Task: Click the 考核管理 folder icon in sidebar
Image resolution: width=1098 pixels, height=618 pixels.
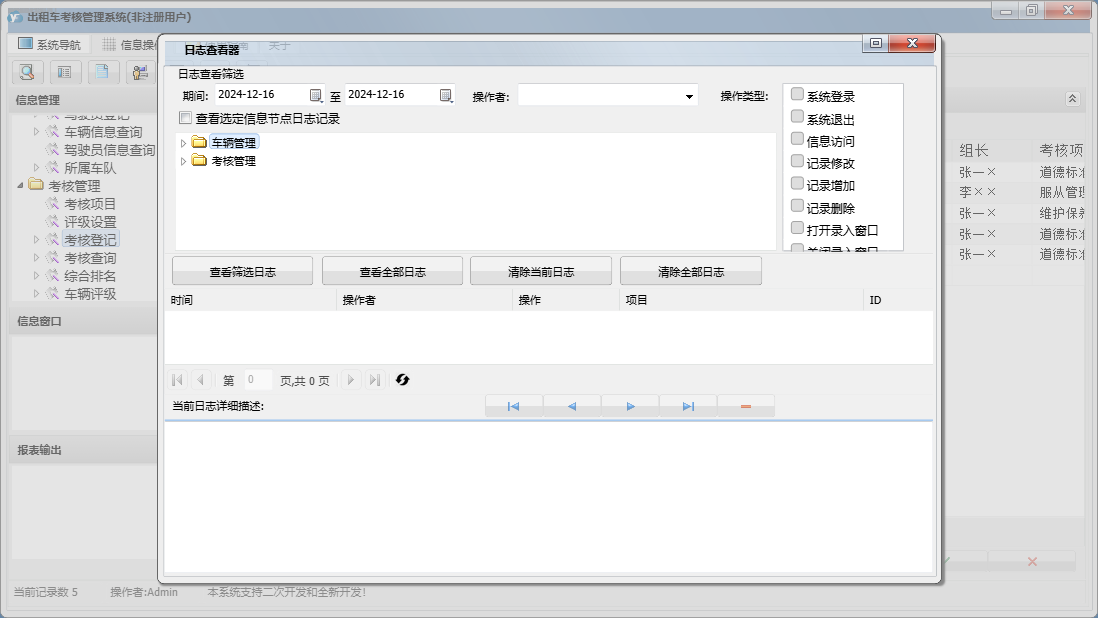Action: point(36,185)
